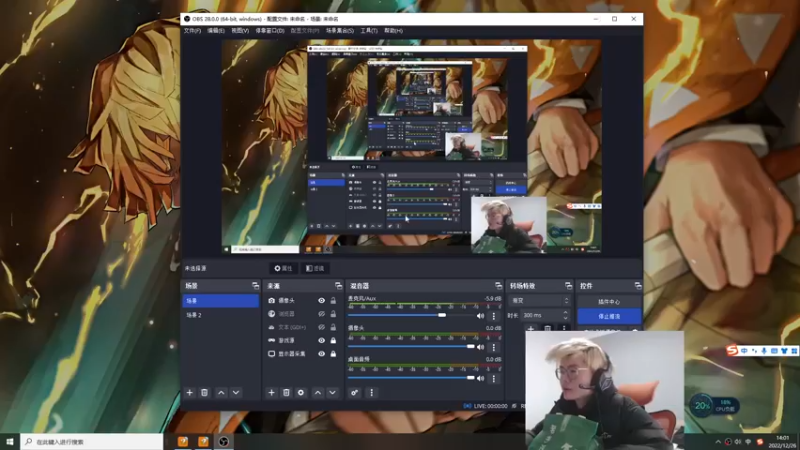This screenshot has width=800, height=450.
Task: Open the 渐变 transition type dropdown
Action: (x=538, y=301)
